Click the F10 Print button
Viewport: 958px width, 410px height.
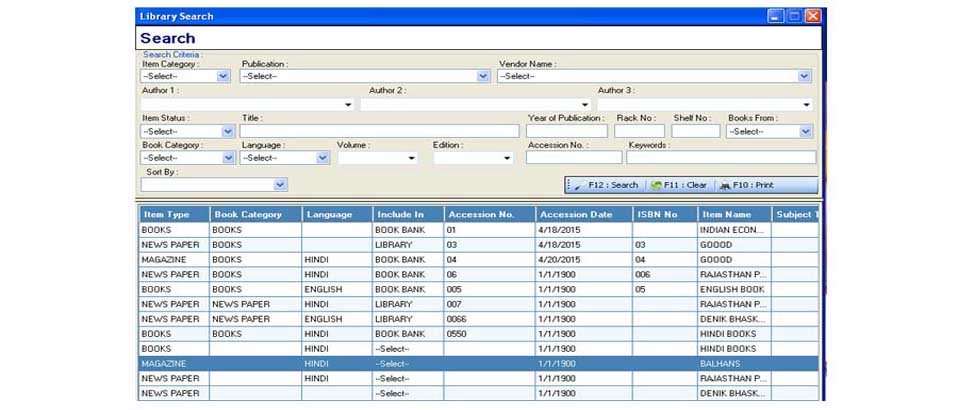coord(746,185)
